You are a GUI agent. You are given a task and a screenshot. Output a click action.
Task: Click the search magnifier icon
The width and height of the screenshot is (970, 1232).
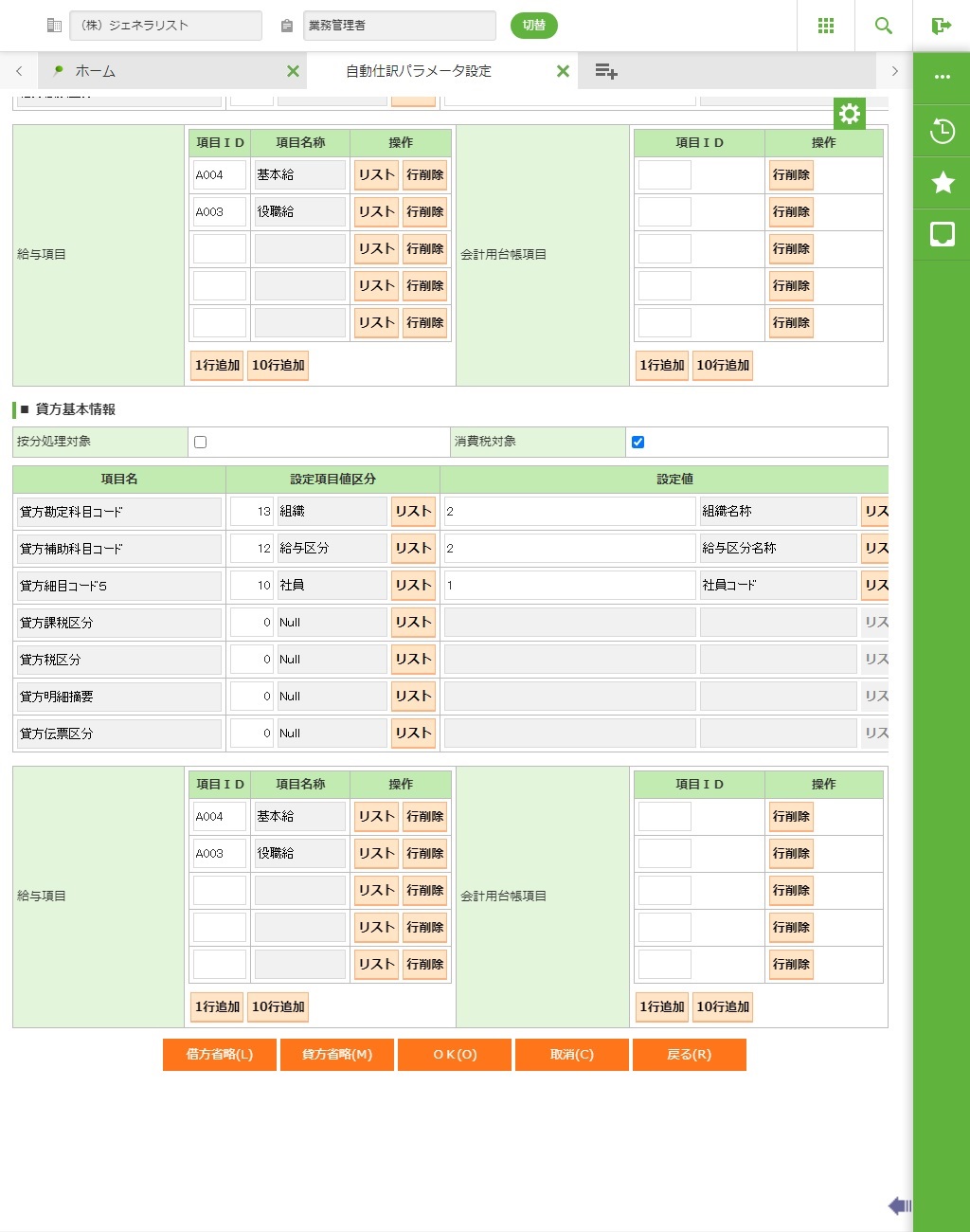point(884,26)
